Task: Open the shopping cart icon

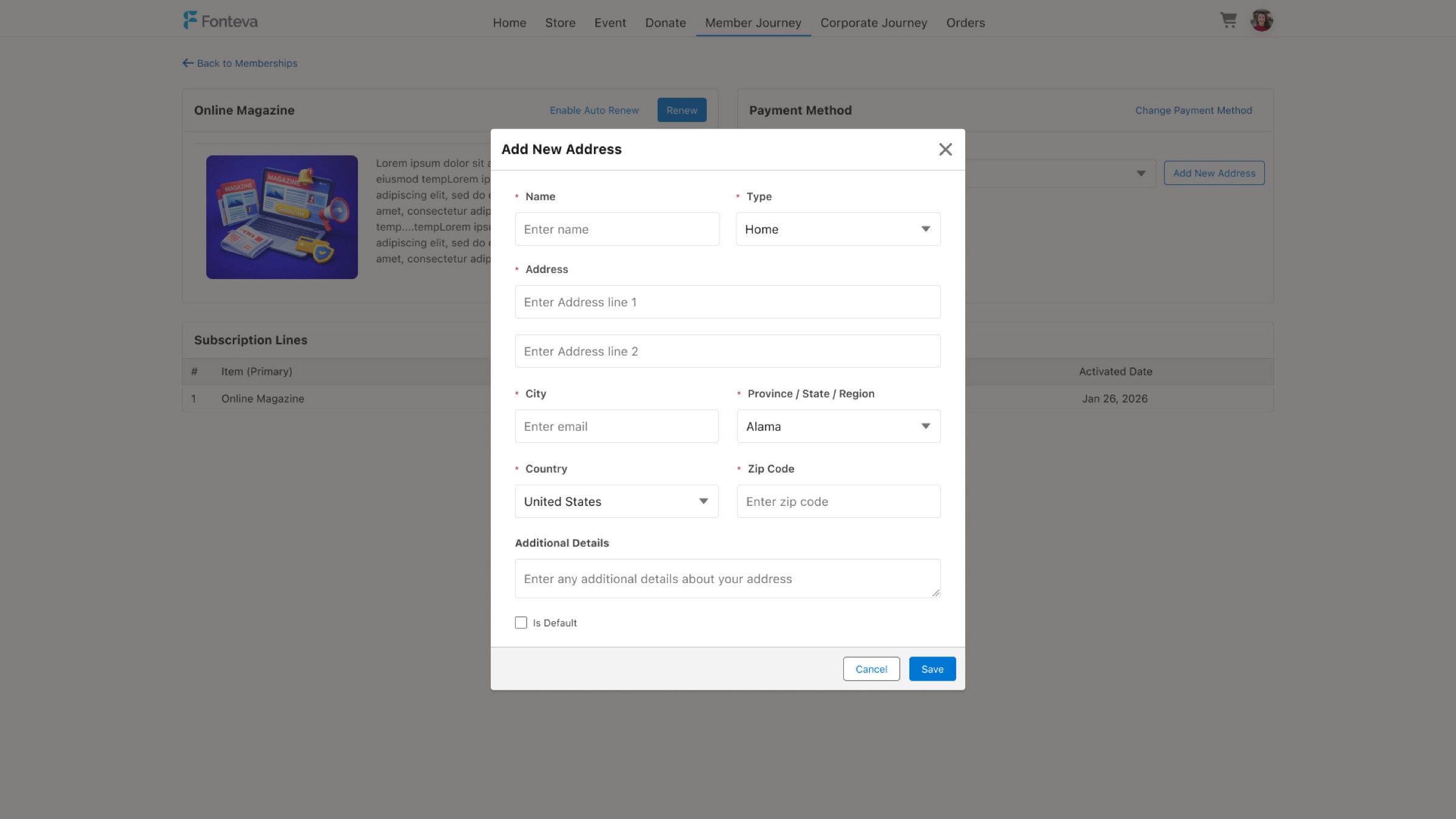Action: click(1228, 21)
